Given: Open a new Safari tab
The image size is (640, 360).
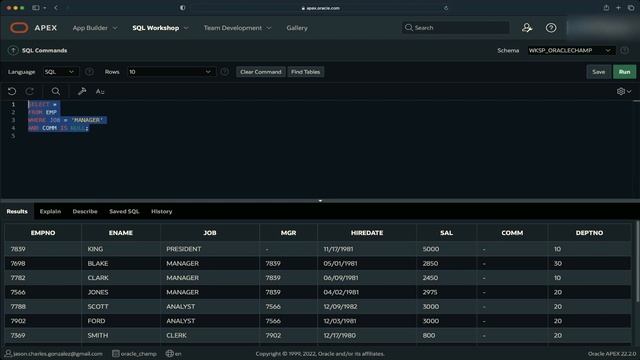Looking at the screenshot, I should [x=618, y=8].
